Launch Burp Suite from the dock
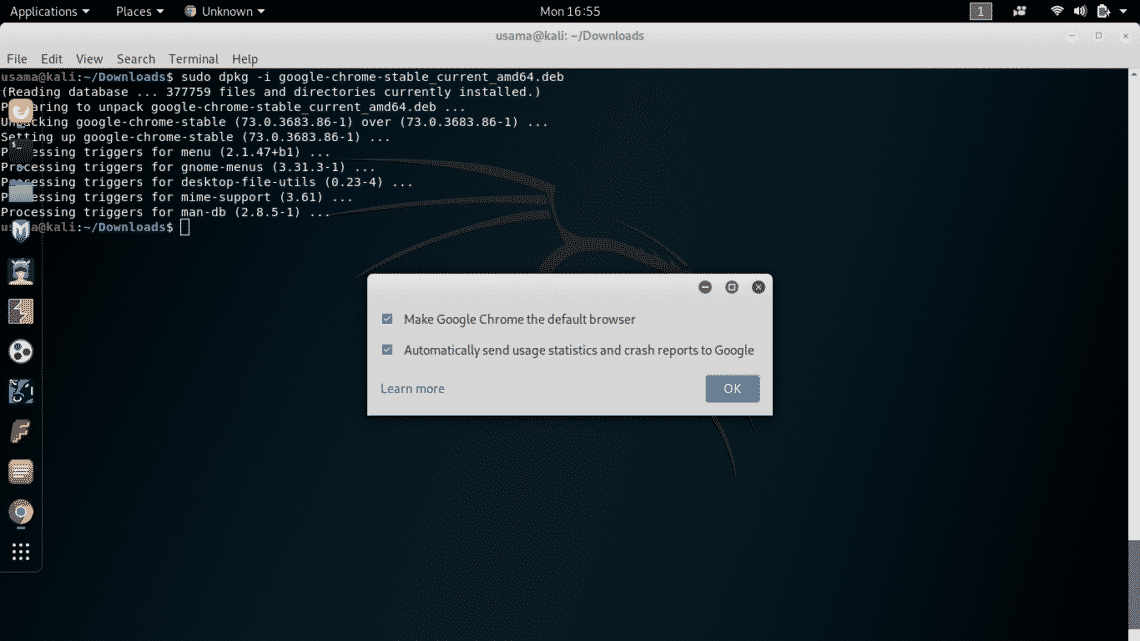 [20, 312]
